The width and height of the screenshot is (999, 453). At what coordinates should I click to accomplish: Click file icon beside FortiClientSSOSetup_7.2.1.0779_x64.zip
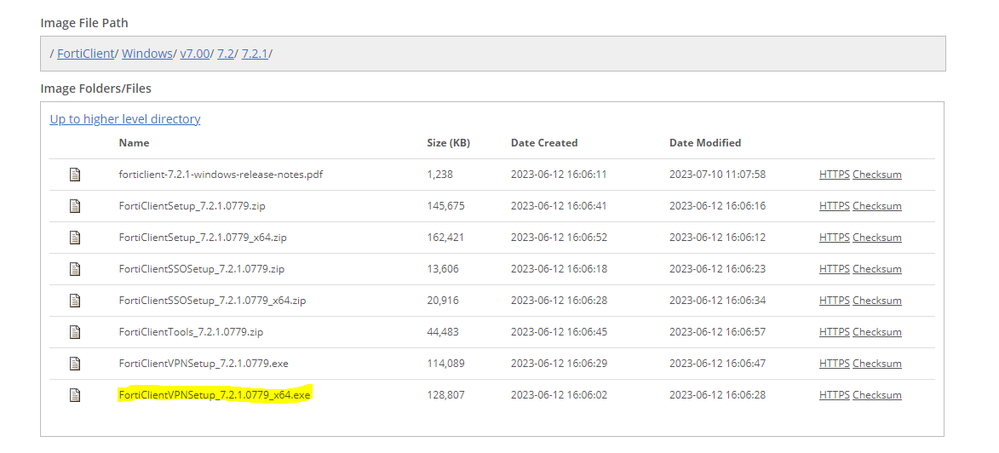pyautogui.click(x=74, y=301)
